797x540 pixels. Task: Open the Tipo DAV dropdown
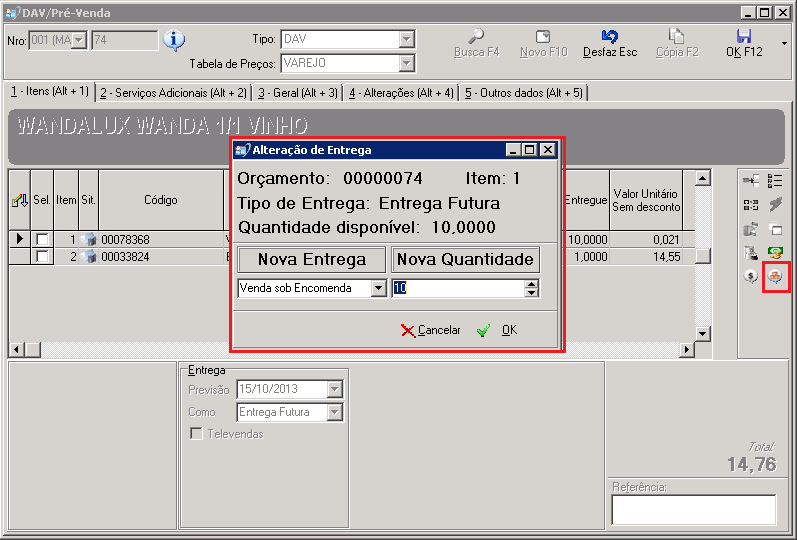[406, 39]
